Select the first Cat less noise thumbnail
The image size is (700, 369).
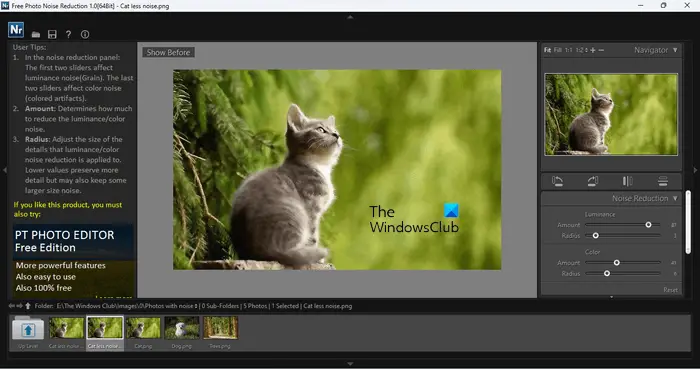tap(66, 332)
